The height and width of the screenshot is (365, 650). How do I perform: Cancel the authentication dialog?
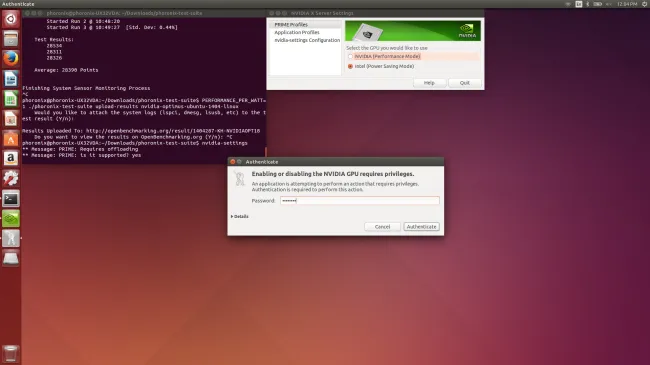tap(382, 227)
